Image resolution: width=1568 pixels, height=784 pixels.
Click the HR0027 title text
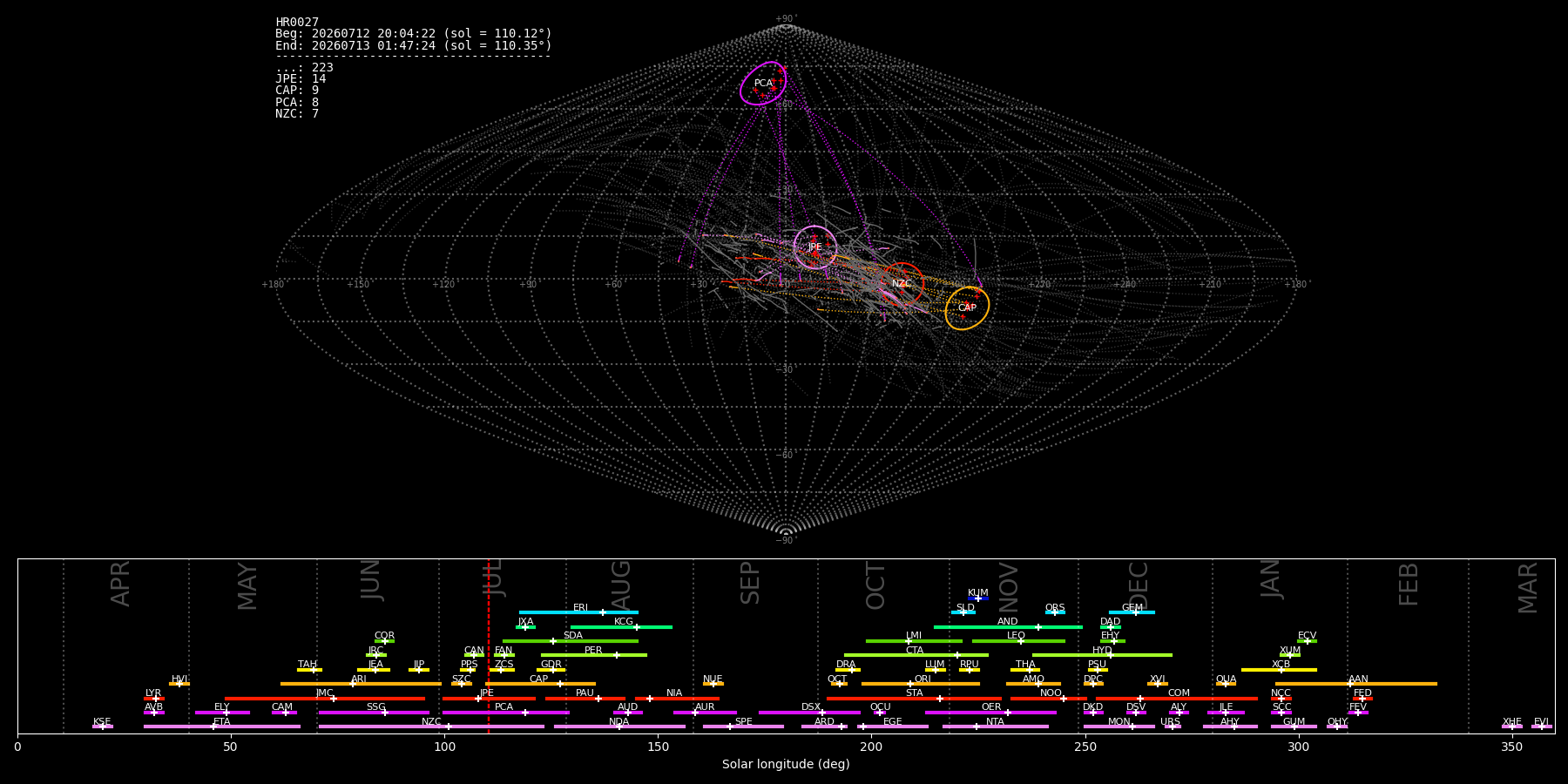[x=297, y=23]
